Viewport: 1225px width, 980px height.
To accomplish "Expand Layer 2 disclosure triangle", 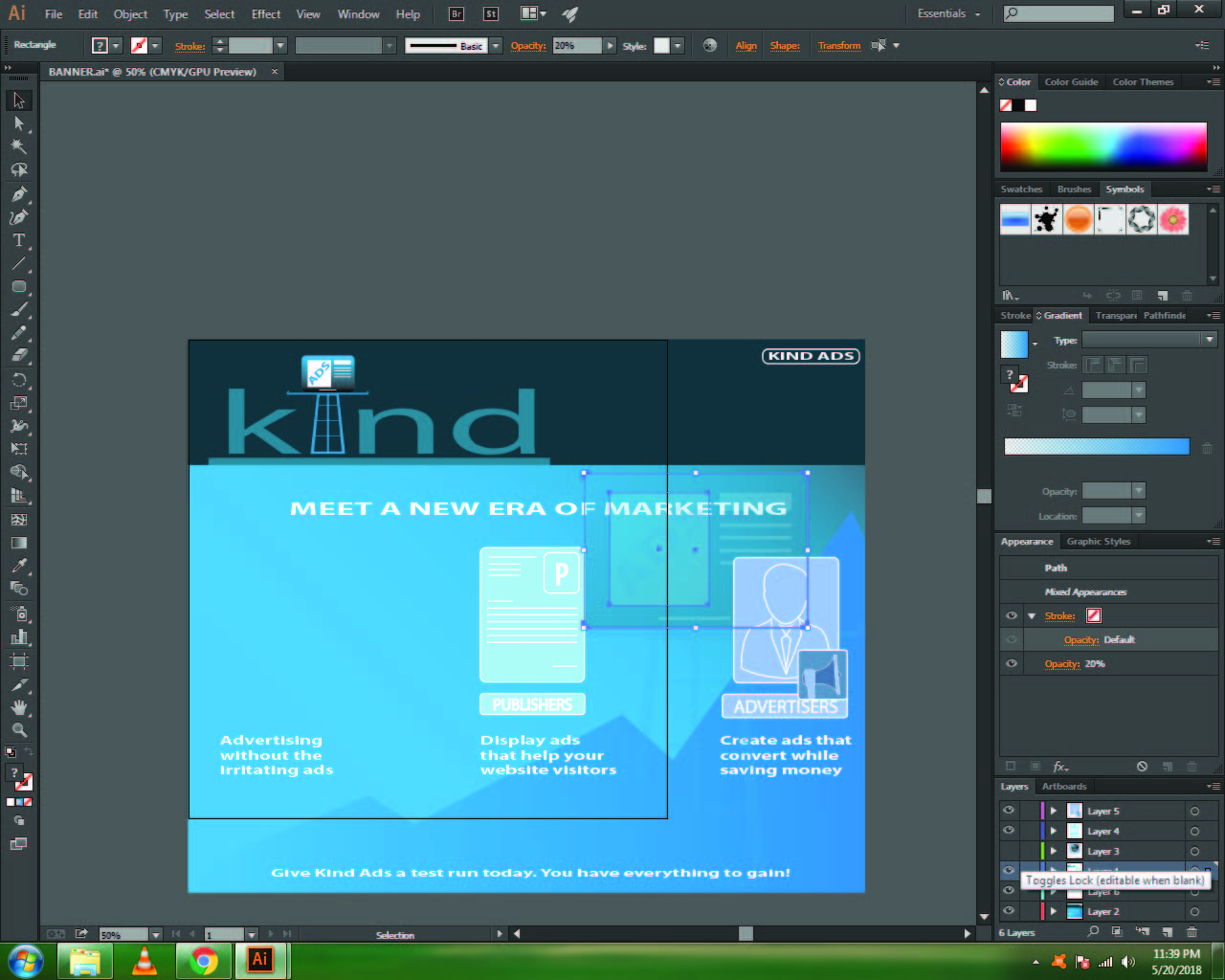I will point(1054,911).
